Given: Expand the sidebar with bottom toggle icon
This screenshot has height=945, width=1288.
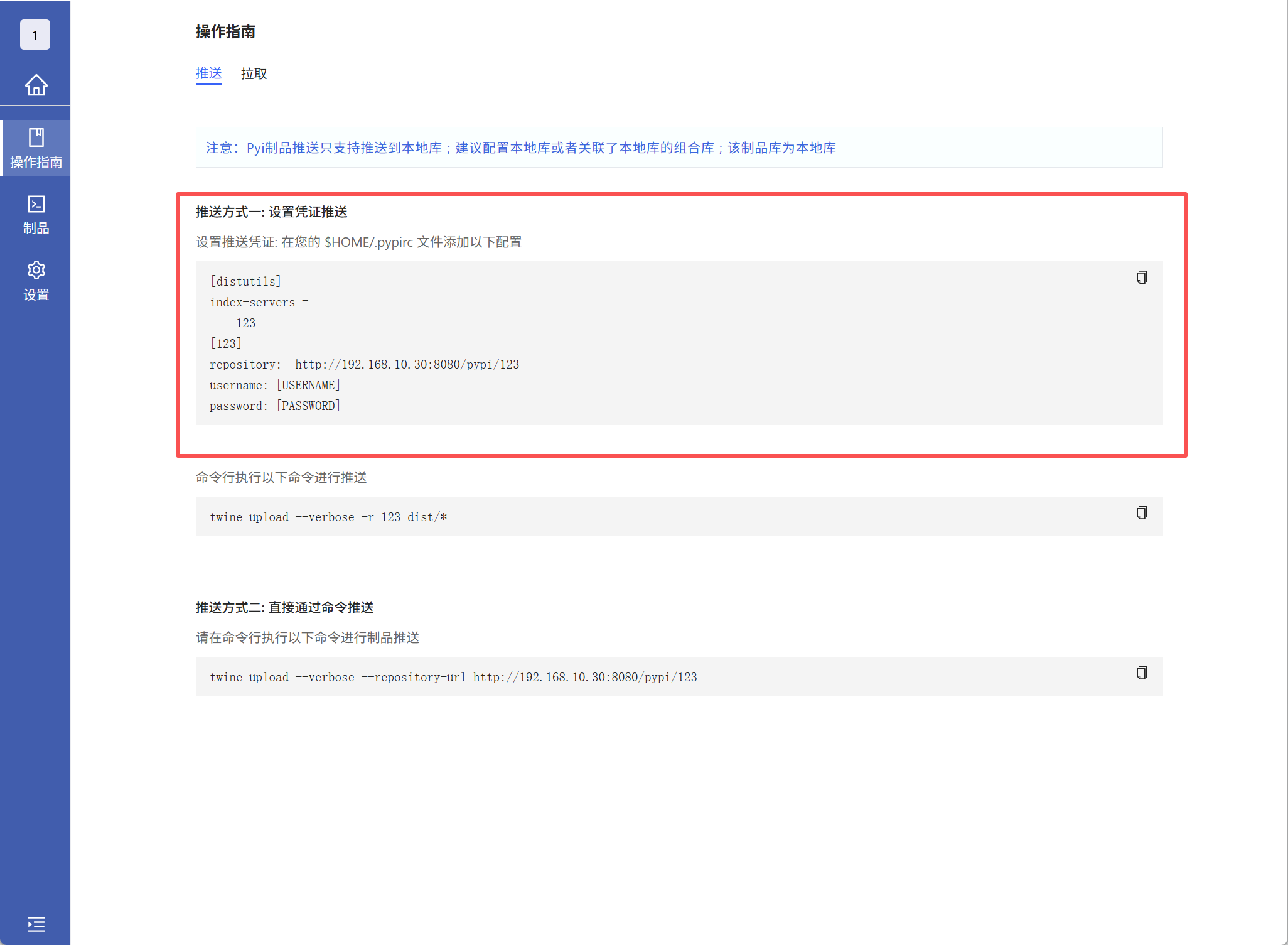Looking at the screenshot, I should pos(36,924).
